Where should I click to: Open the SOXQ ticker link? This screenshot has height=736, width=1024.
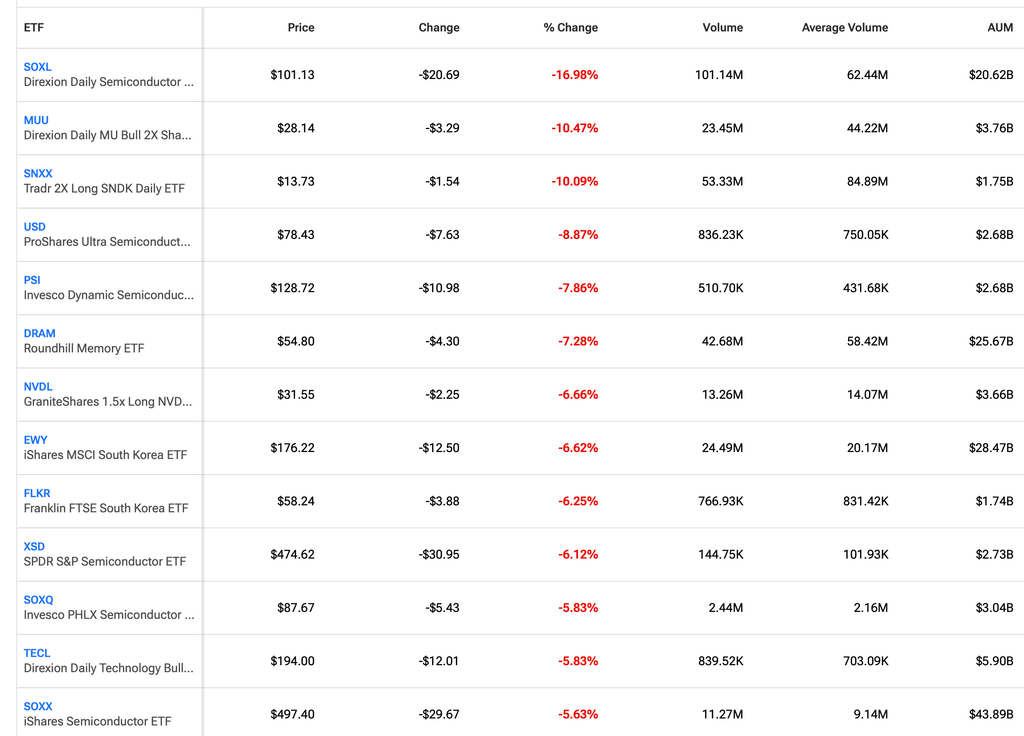click(39, 600)
